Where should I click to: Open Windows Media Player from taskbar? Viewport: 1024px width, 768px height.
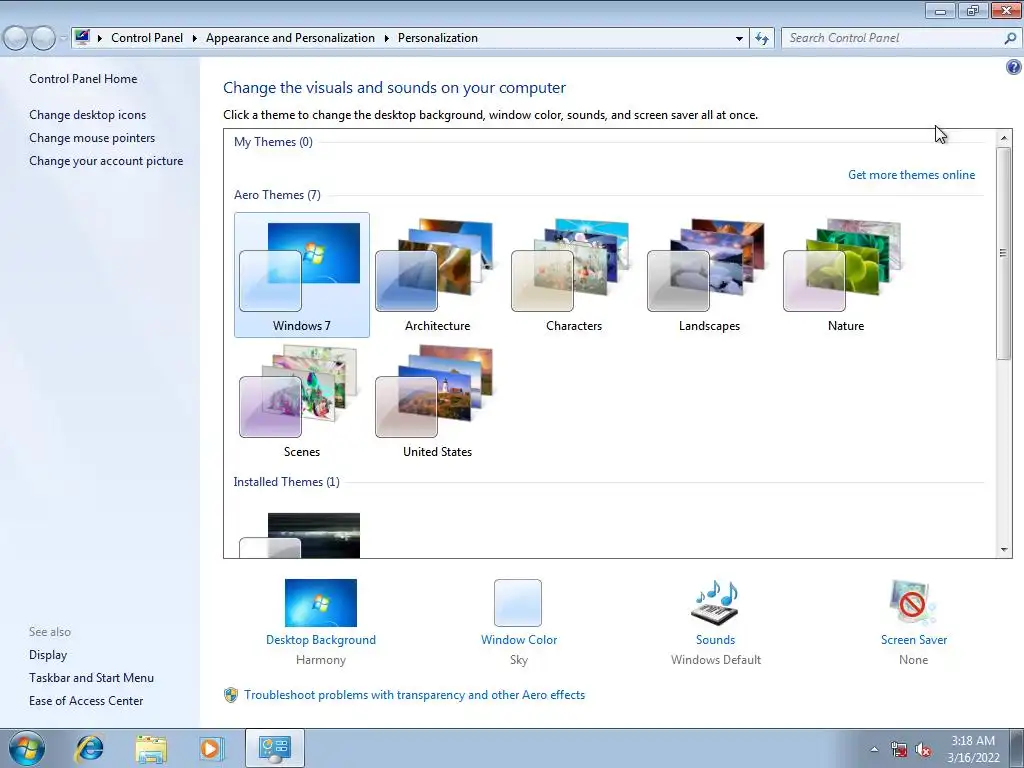[211, 749]
